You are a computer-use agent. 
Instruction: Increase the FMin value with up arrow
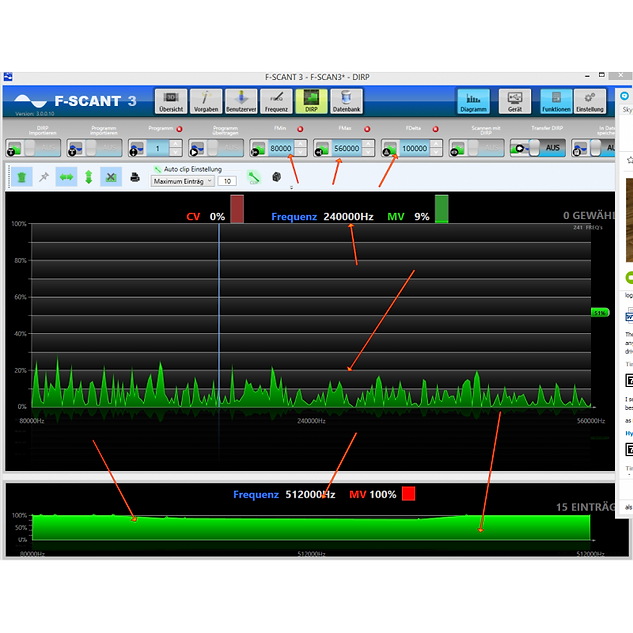(x=300, y=144)
